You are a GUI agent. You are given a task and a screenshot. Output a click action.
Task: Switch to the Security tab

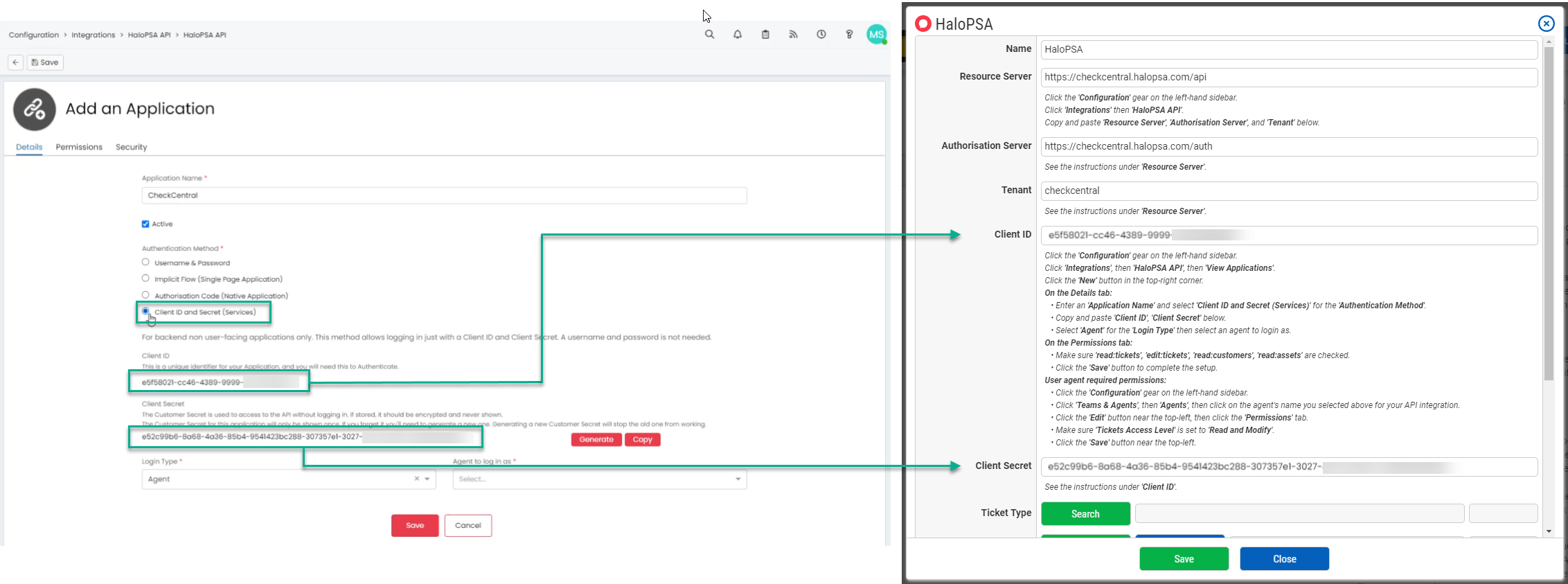(132, 147)
